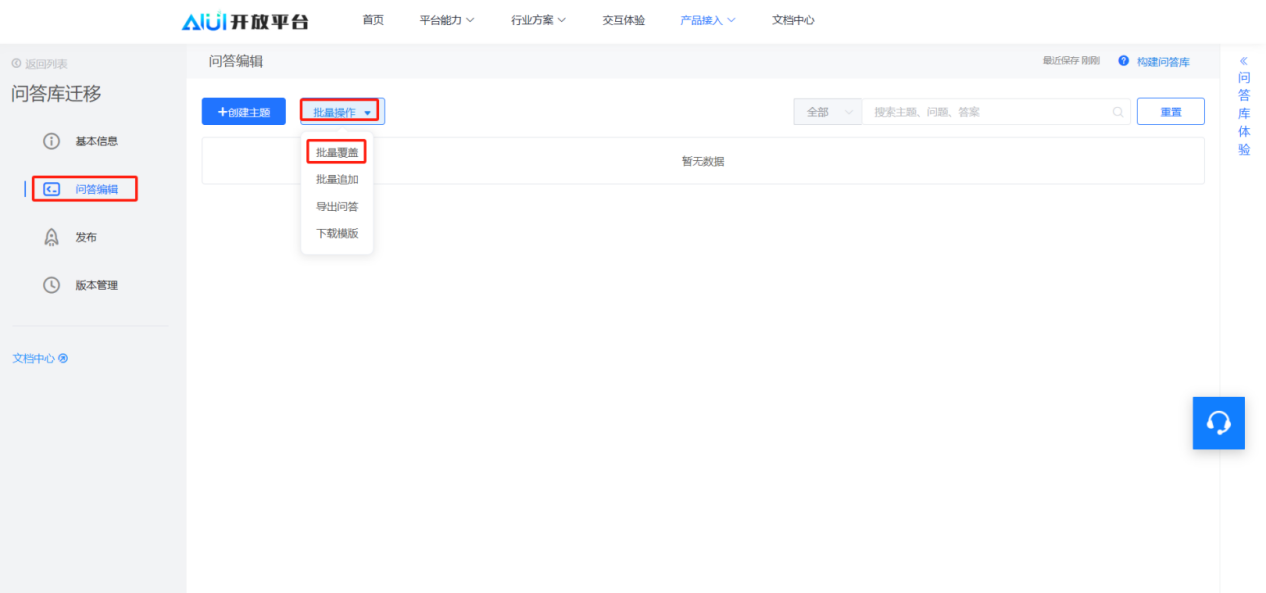Viewport: 1266px width, 593px height.
Task: Select 批量覆盖 from the menu
Action: point(337,152)
